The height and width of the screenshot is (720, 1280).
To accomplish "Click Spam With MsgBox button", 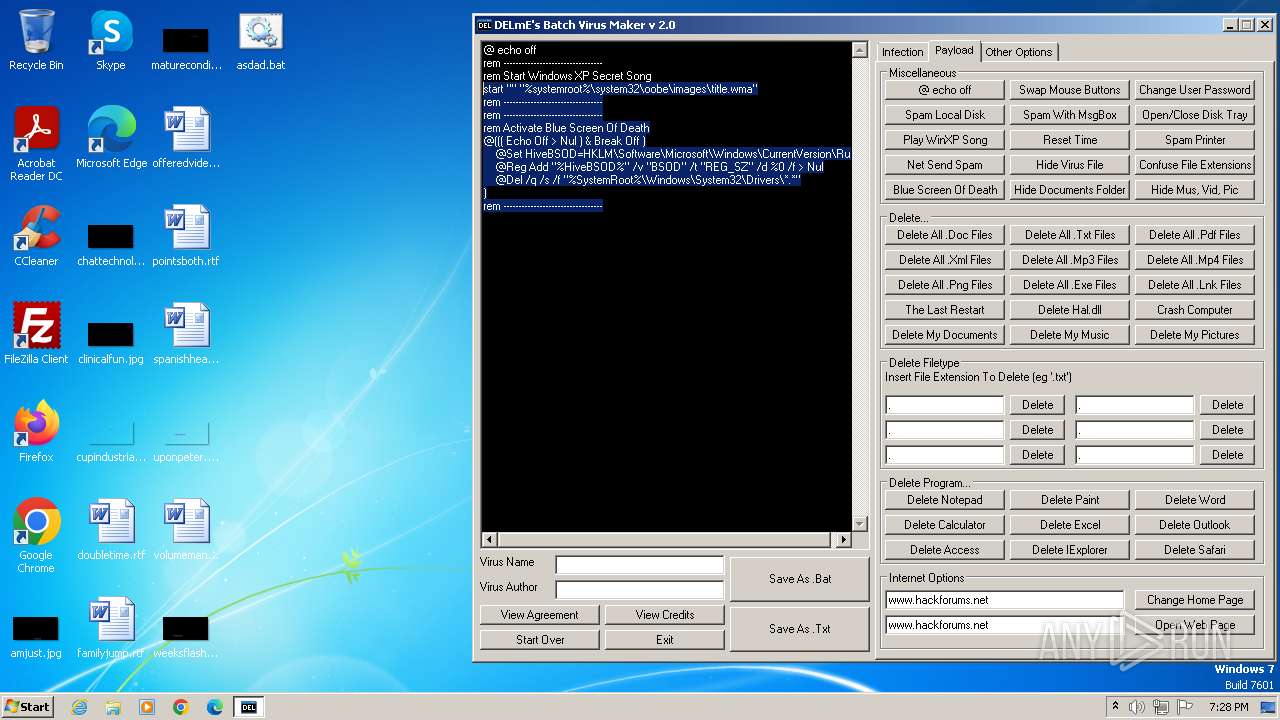I will 1070,115.
